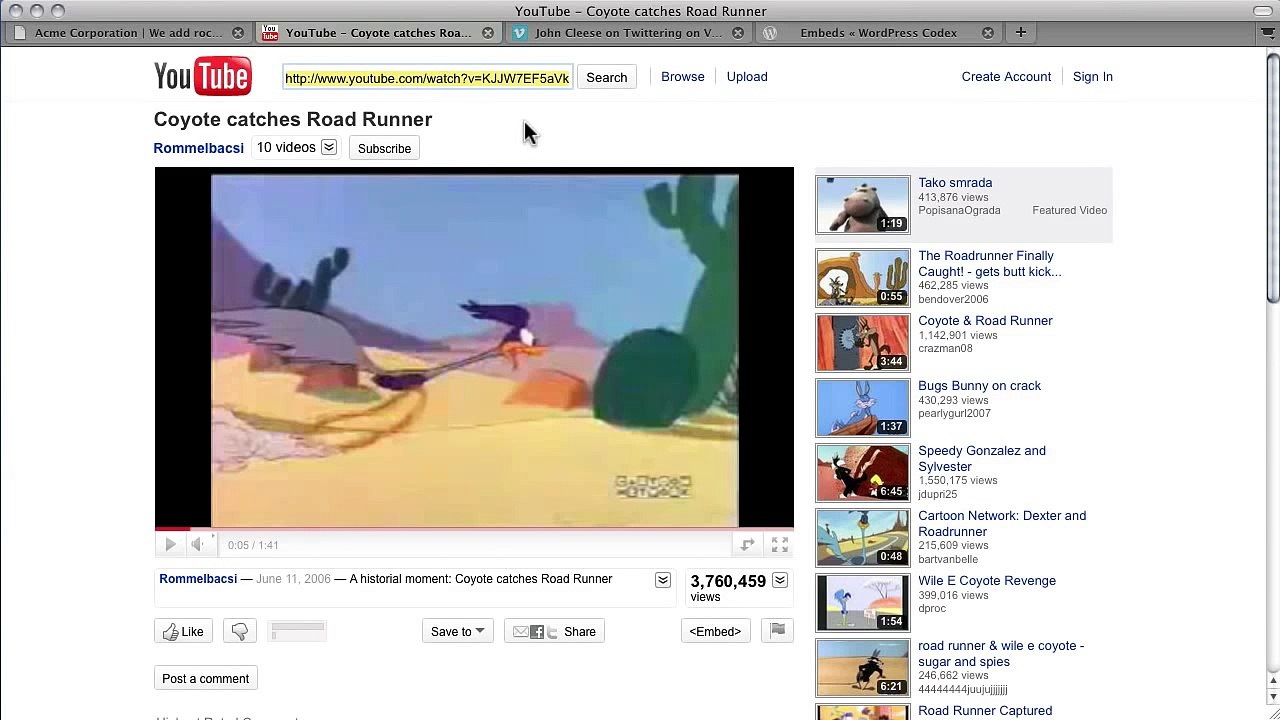Image resolution: width=1280 pixels, height=720 pixels.
Task: Seek in the video progress bar
Action: pyautogui.click(x=474, y=529)
